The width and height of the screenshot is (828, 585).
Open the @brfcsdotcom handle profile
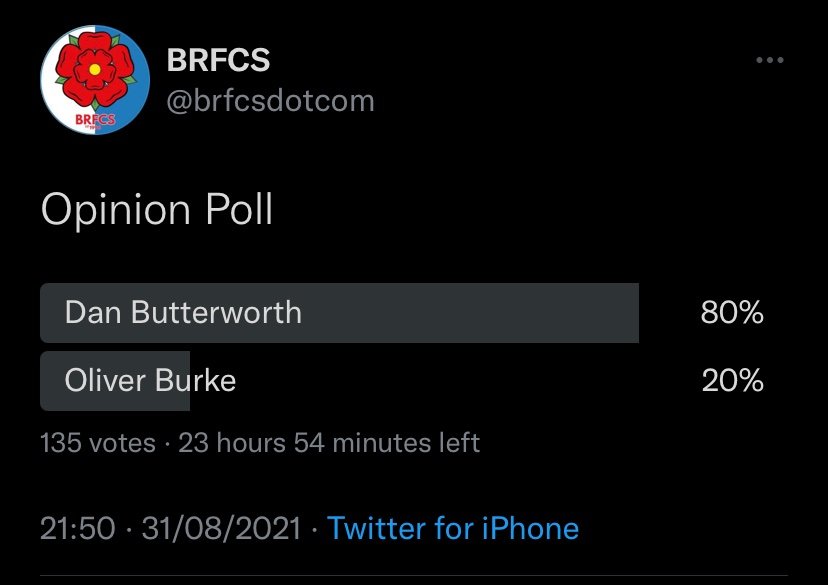(x=270, y=100)
